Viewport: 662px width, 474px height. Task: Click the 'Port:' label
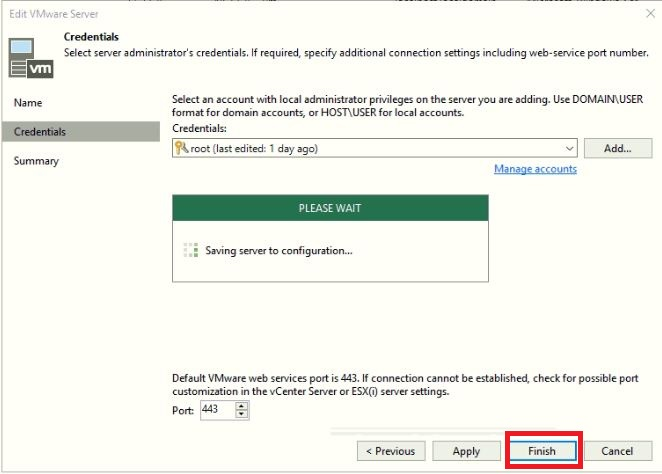click(183, 410)
